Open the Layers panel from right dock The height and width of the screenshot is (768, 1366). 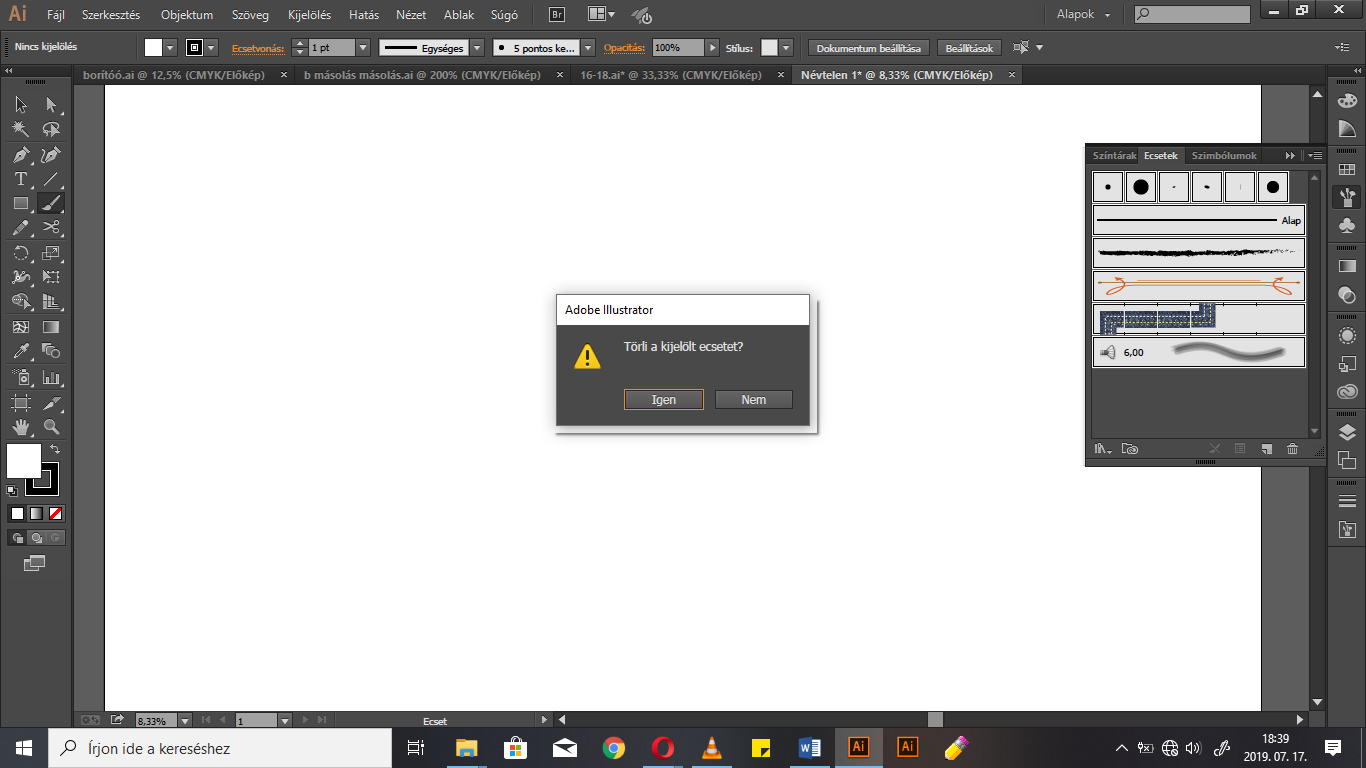[1347, 432]
